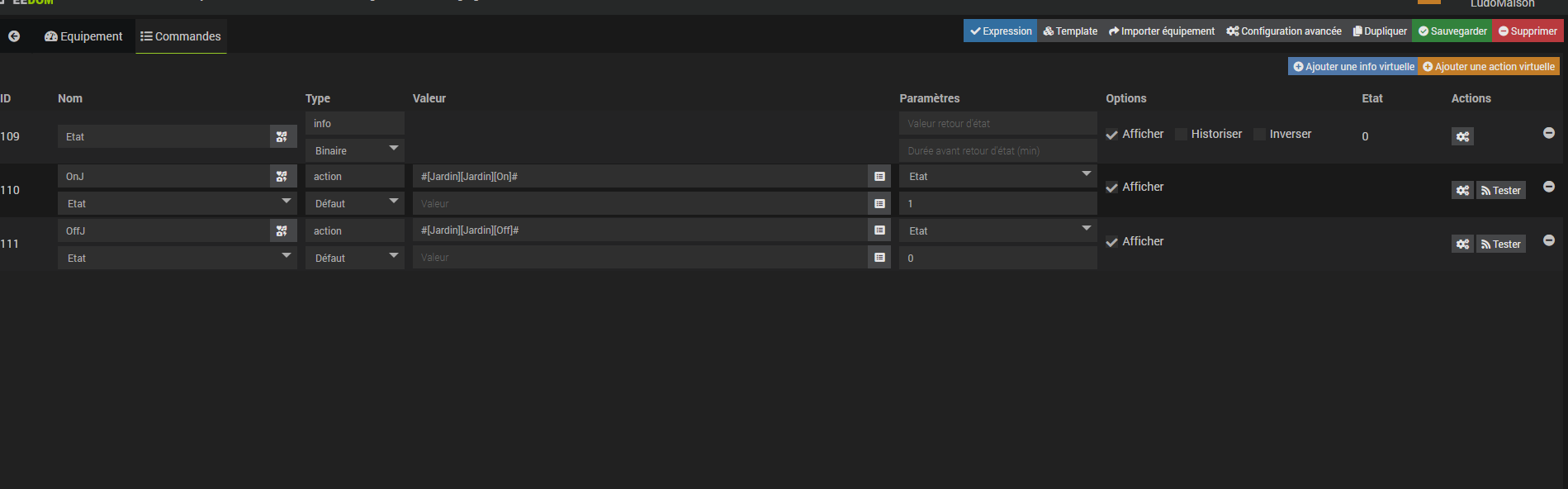The width and height of the screenshot is (1568, 489).
Task: Open advanced settings gear for command 111
Action: pos(1462,244)
